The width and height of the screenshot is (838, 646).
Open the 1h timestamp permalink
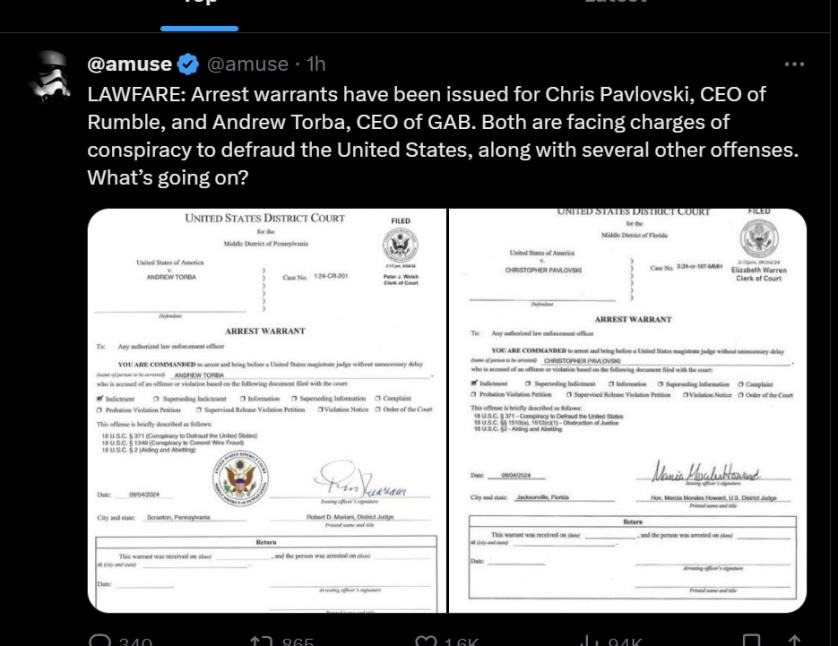[x=316, y=64]
